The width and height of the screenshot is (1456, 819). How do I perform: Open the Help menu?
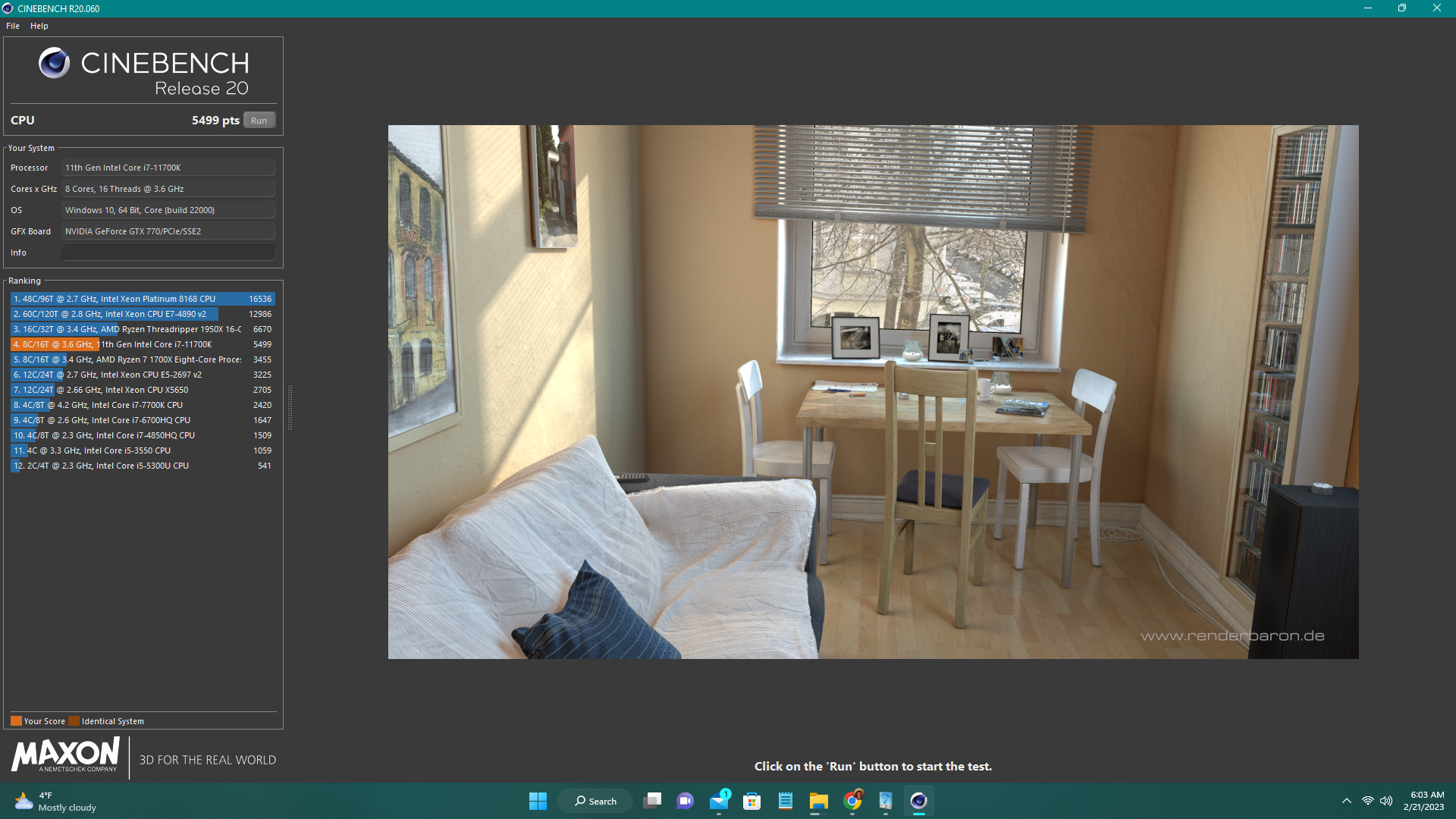(x=39, y=26)
